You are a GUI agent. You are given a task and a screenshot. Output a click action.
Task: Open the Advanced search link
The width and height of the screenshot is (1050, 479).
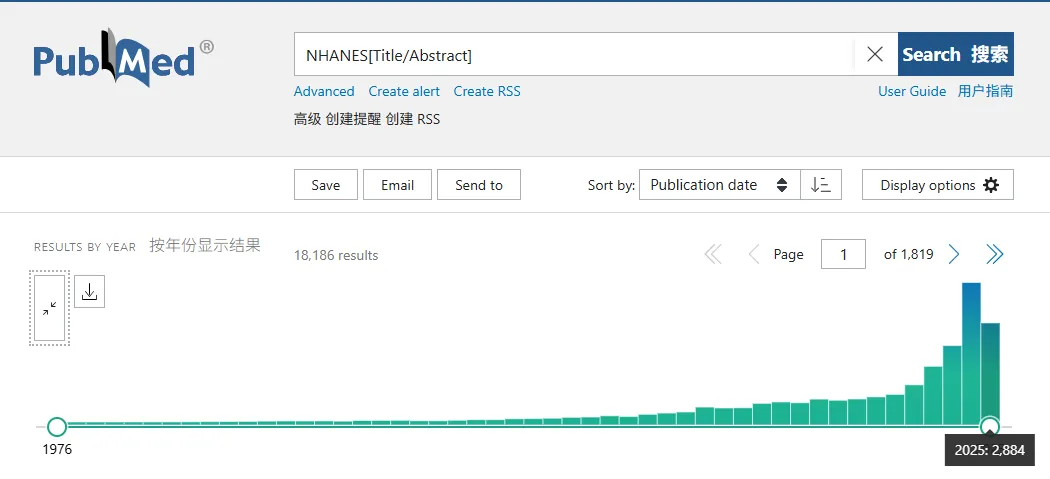(x=324, y=91)
